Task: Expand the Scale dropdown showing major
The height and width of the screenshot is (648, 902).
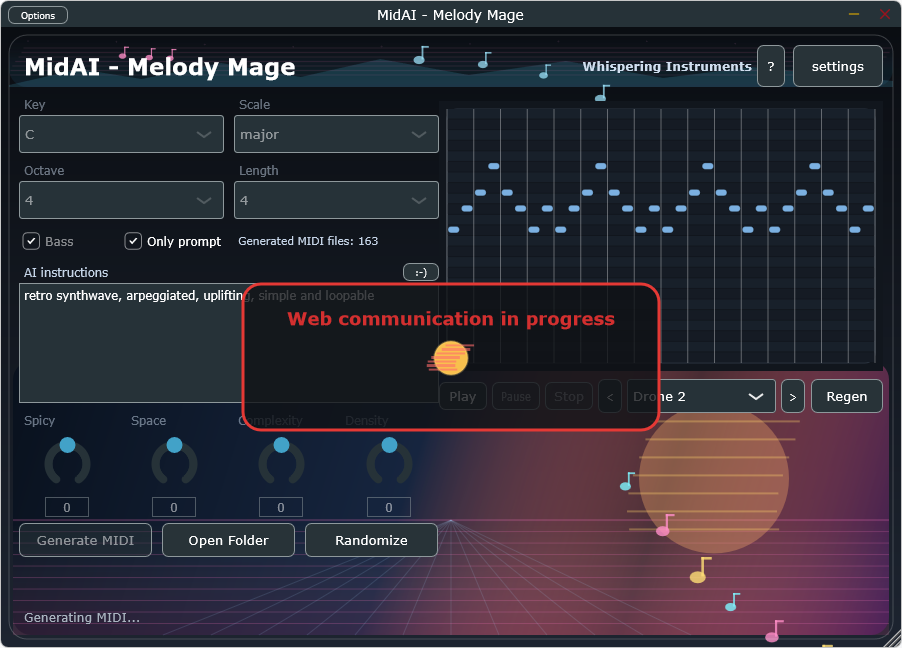Action: click(x=337, y=134)
